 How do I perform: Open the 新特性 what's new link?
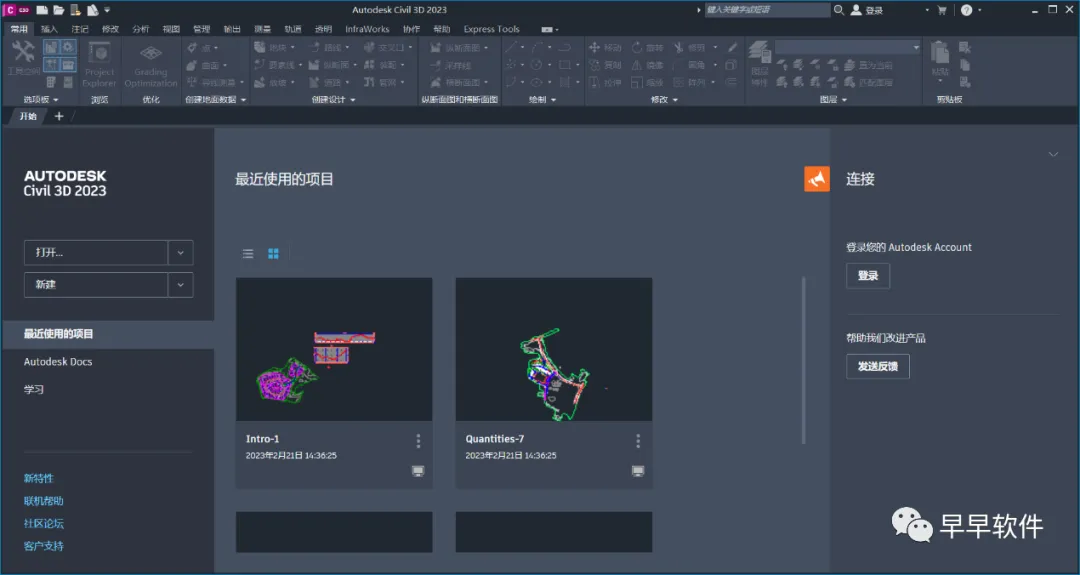click(39, 478)
